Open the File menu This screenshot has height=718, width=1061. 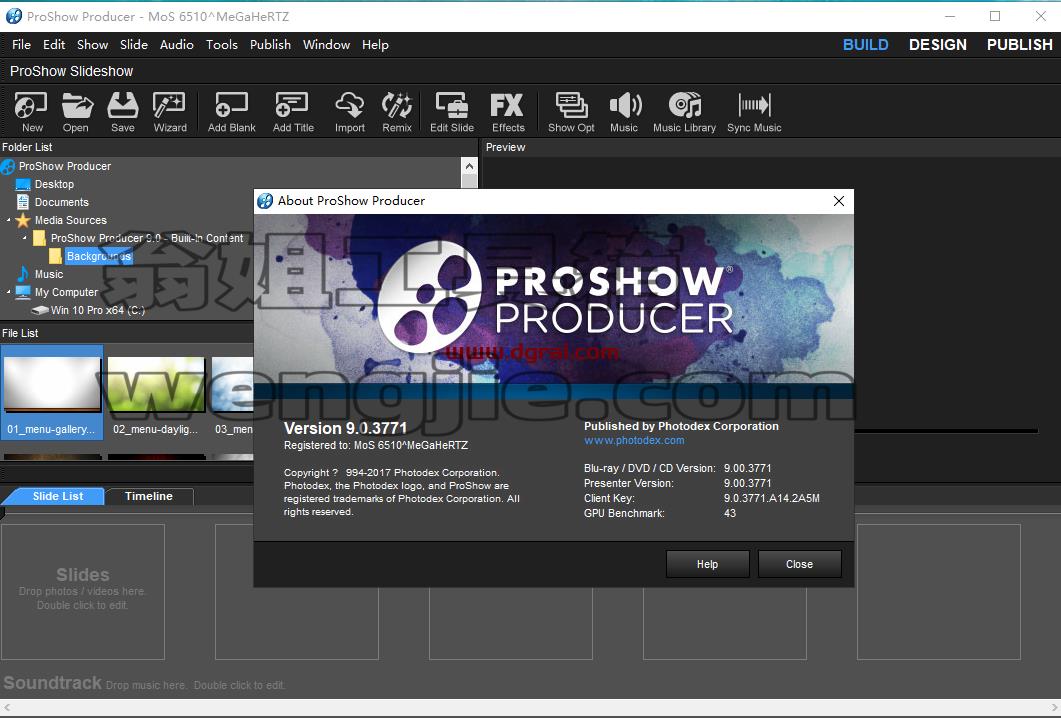tap(21, 45)
